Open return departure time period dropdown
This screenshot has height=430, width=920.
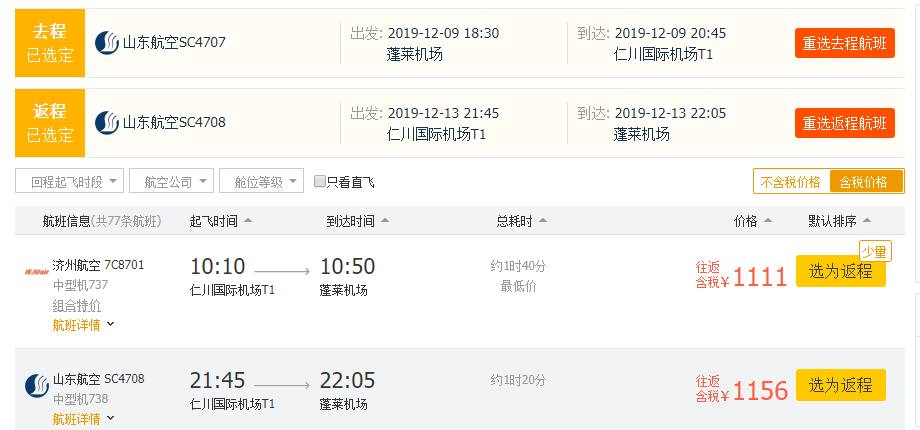(70, 182)
